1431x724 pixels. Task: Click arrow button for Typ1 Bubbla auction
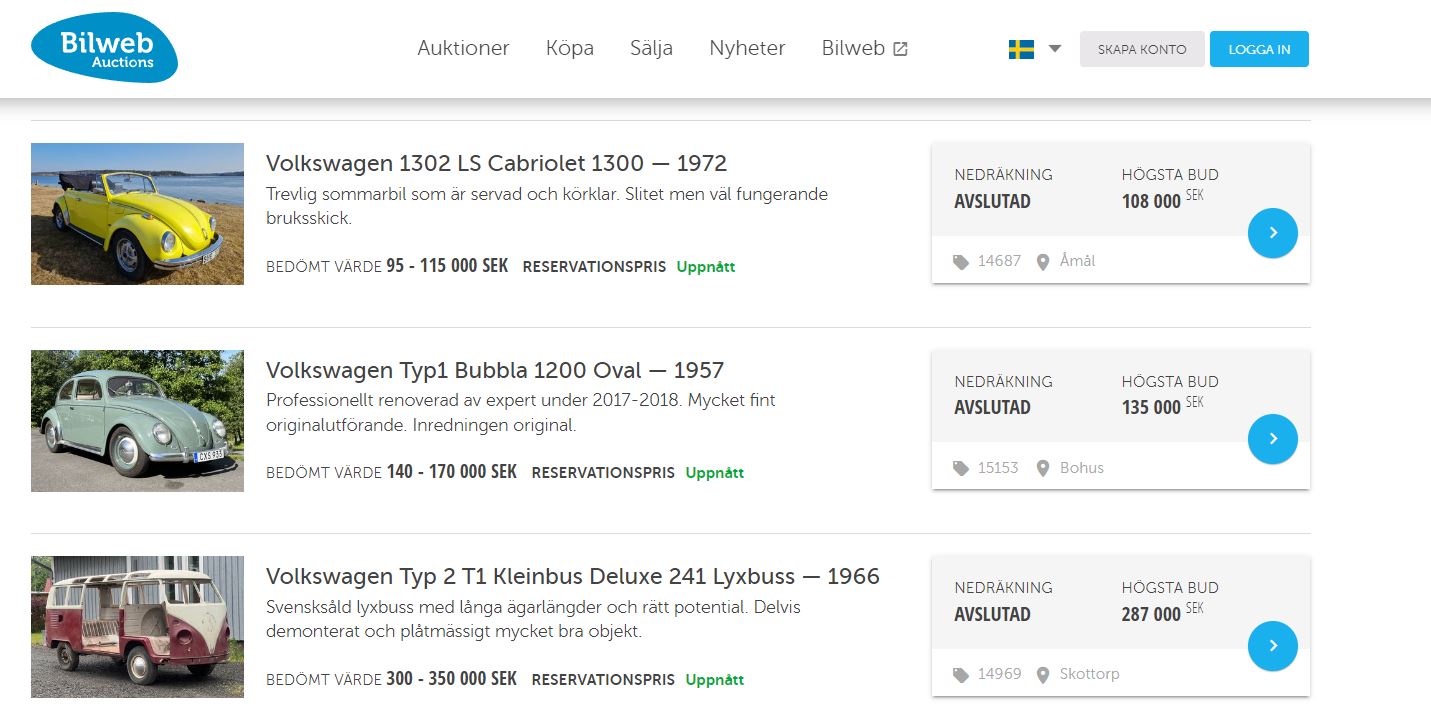click(1273, 439)
